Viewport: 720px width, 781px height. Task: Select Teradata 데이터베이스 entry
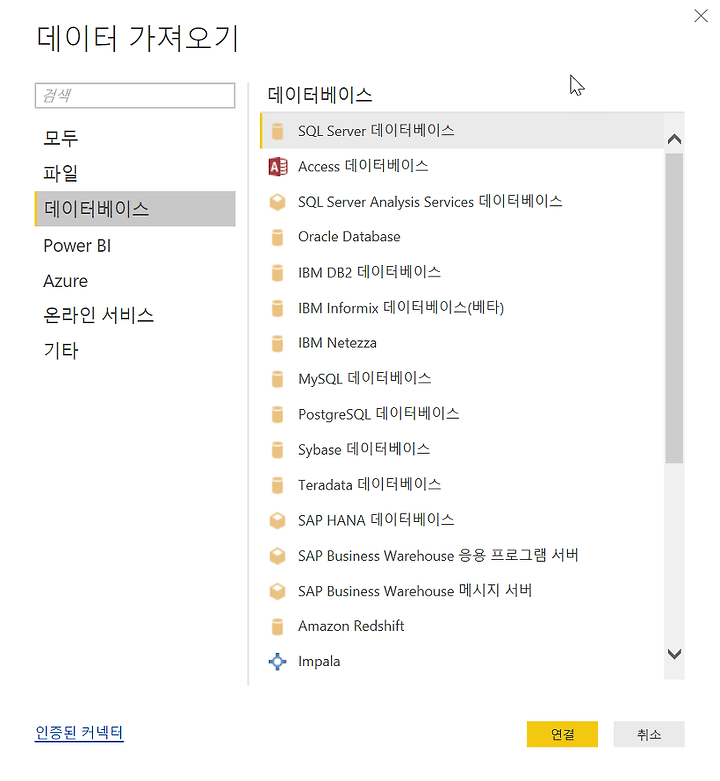[x=462, y=485]
